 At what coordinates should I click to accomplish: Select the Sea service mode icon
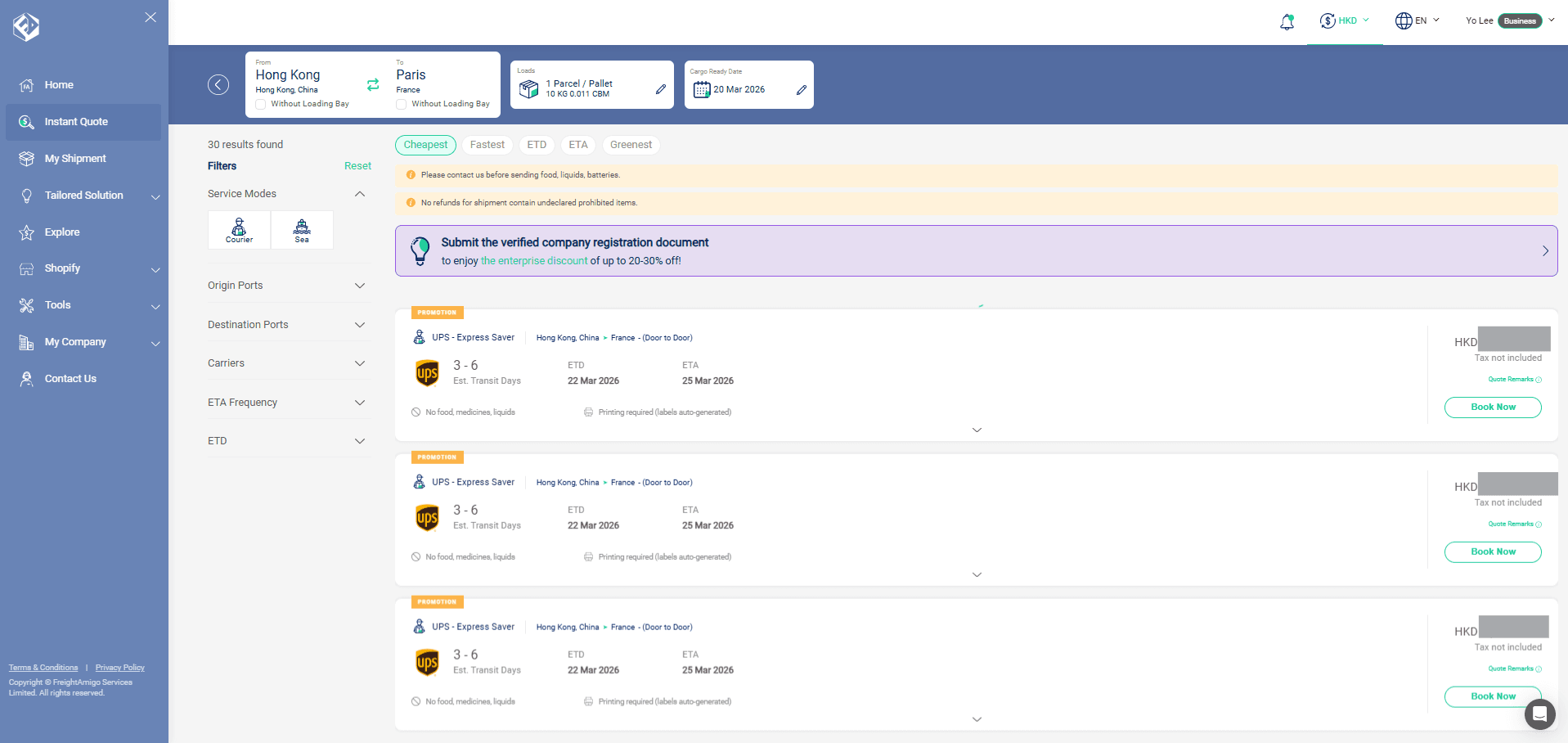(x=302, y=230)
